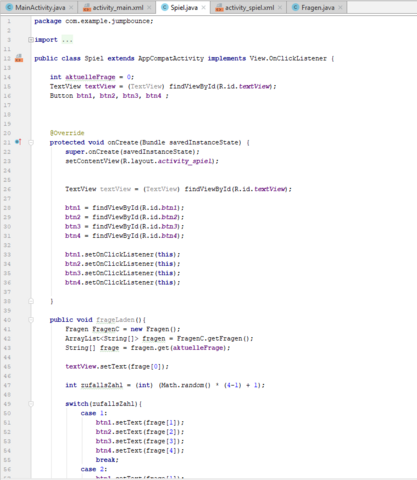Click super.onCreate(savedInstanceState) line

click(132, 152)
